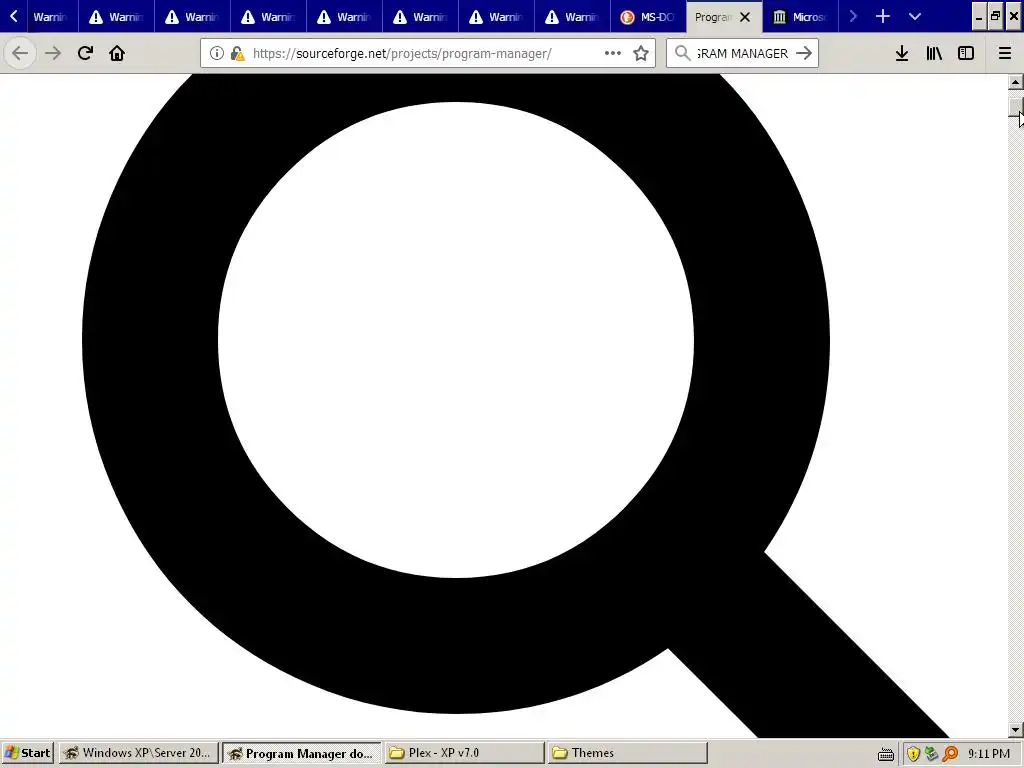Click the yellow security shield tray icon
Screen dimensions: 1024x768
913,754
